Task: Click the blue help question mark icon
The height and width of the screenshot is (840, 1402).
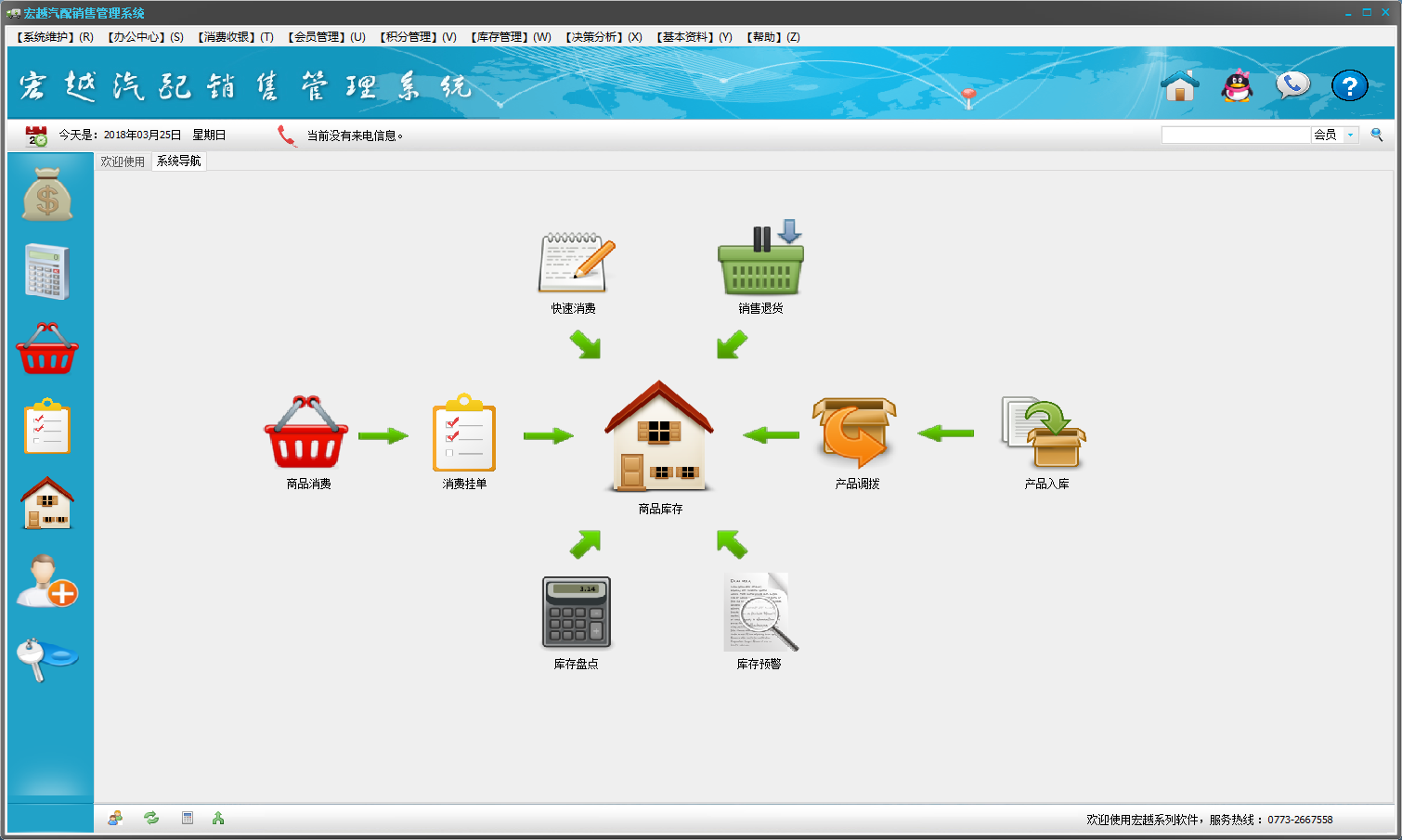Action: pos(1349,86)
